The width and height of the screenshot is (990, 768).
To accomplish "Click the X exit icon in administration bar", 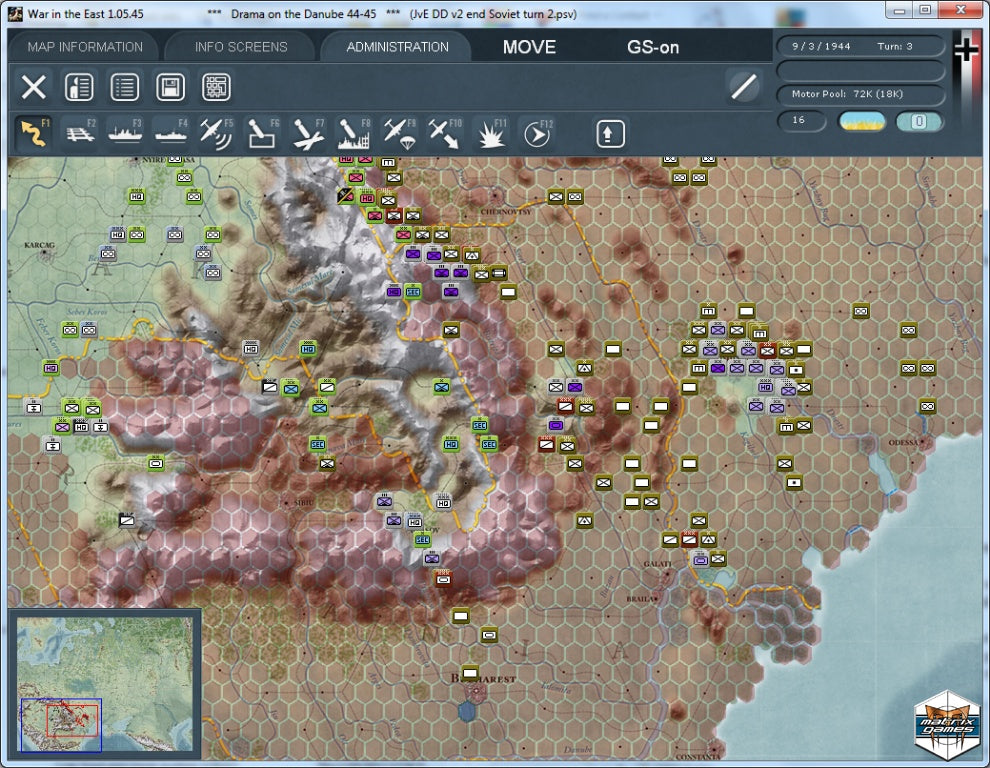I will 34,87.
